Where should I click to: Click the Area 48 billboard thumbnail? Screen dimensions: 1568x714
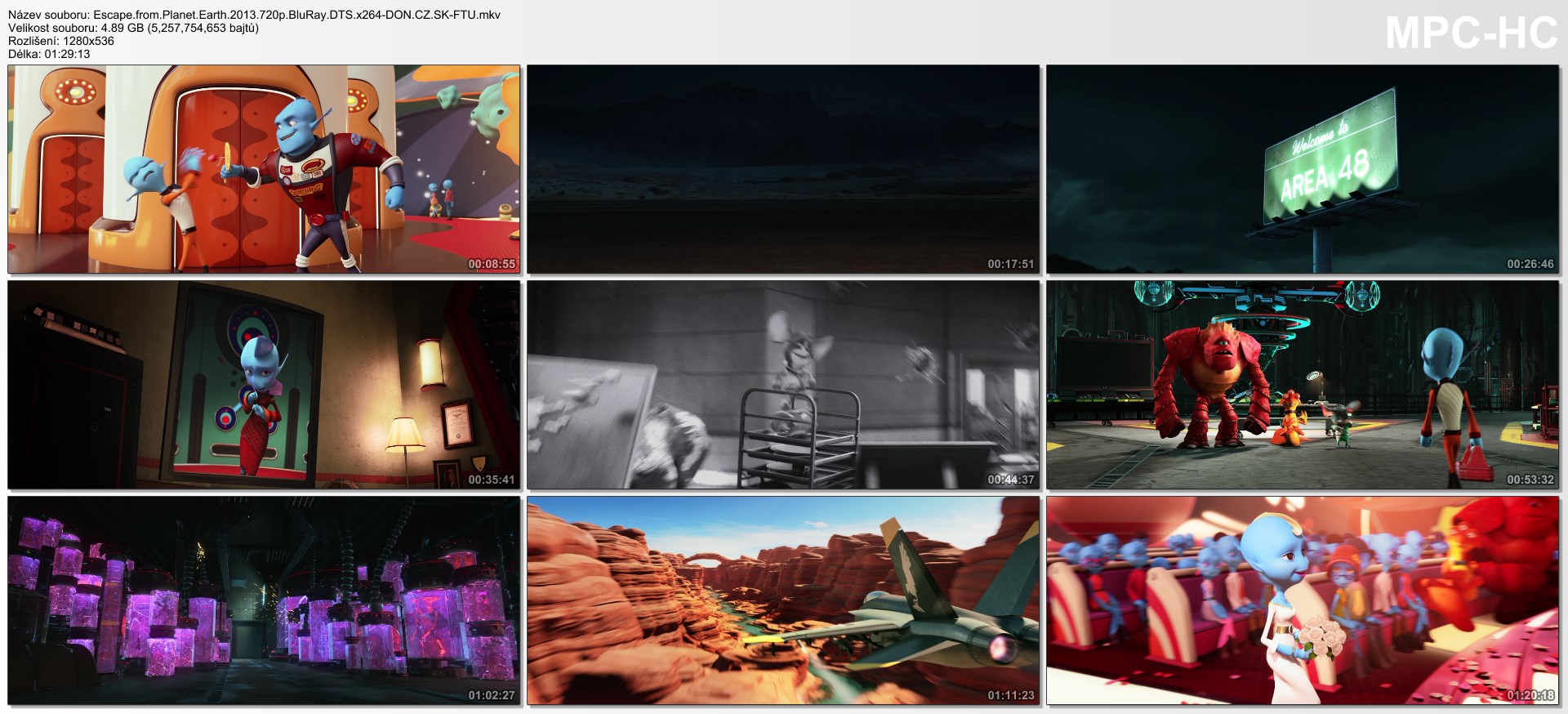coord(1303,169)
